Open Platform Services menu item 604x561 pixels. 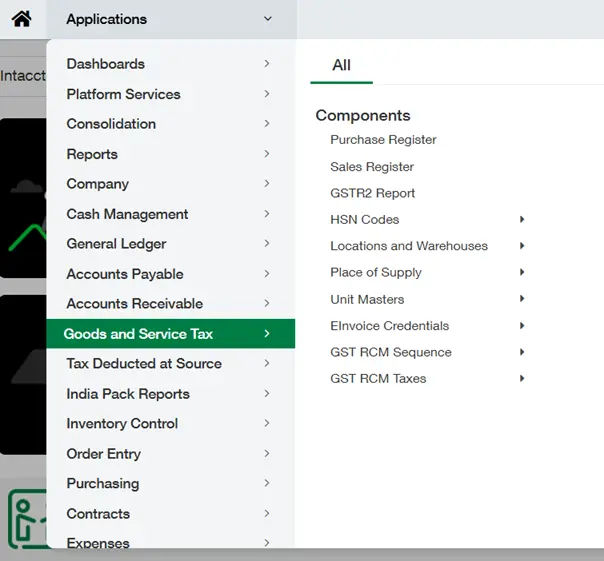pyautogui.click(x=123, y=94)
